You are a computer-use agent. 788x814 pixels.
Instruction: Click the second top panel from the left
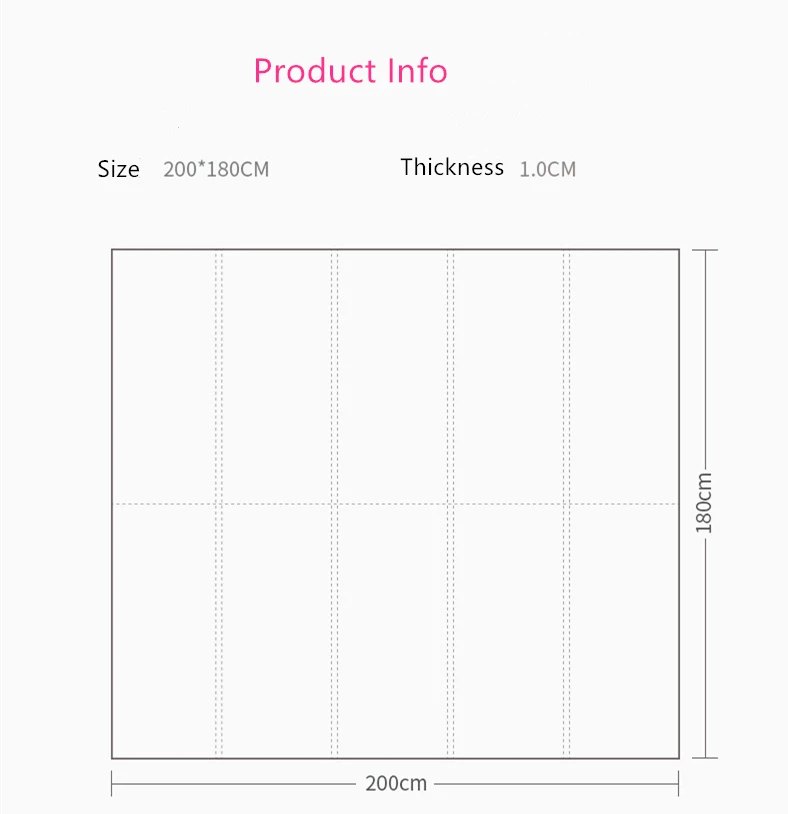pyautogui.click(x=277, y=377)
